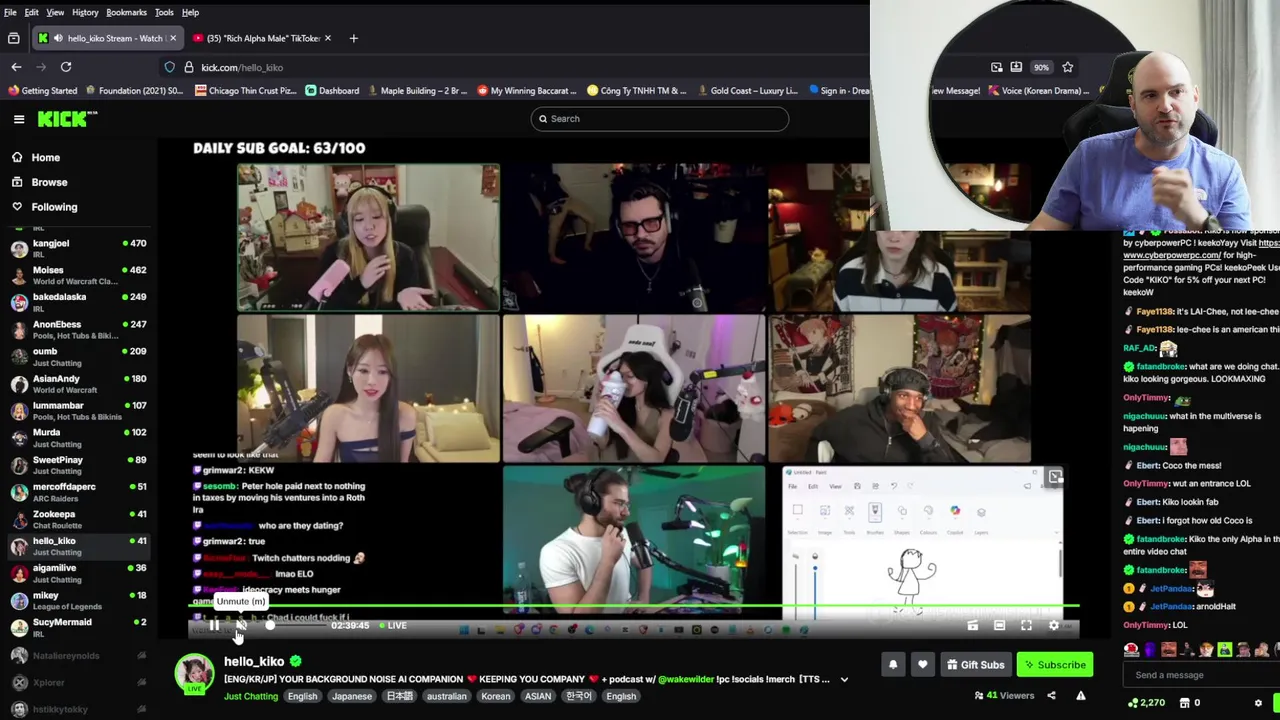Screen dimensions: 1280x720
Task: Go to Home in Kick sidebar
Action: pos(45,157)
